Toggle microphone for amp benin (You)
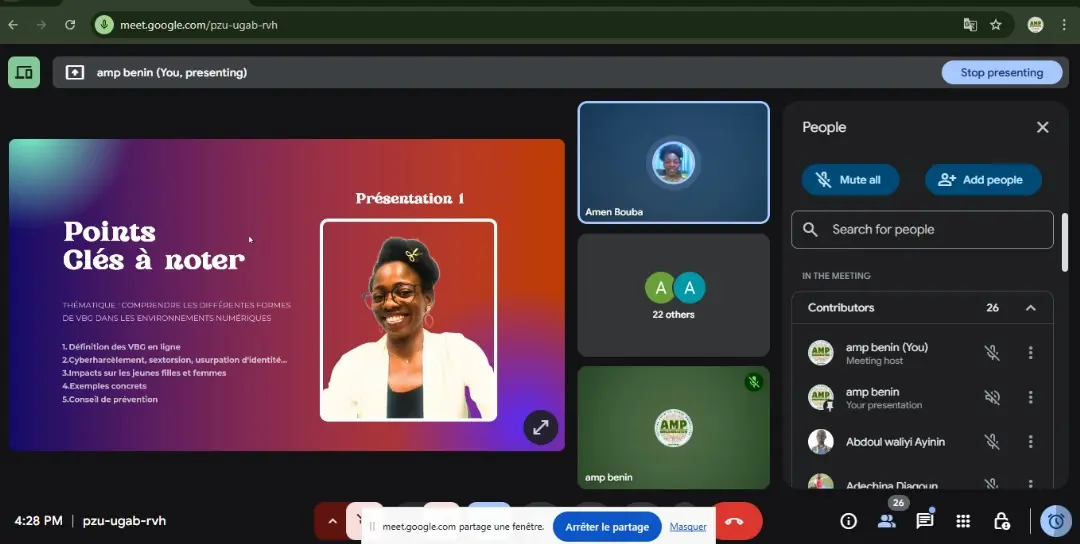1080x544 pixels. [x=991, y=353]
